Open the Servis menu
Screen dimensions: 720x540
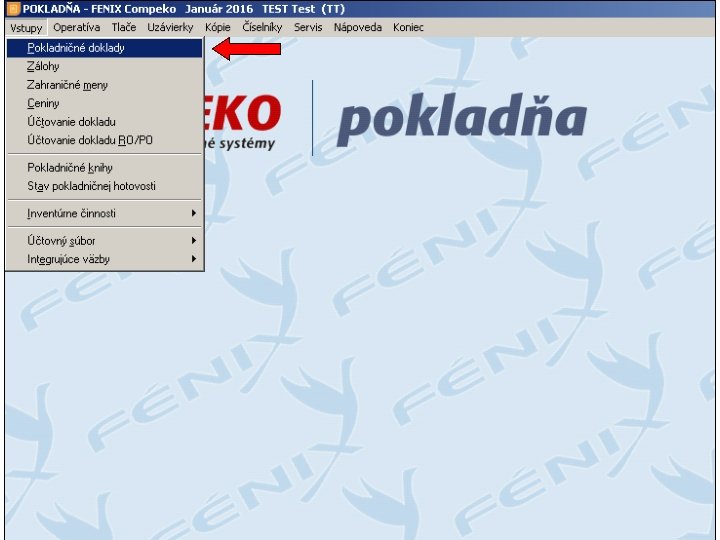pyautogui.click(x=308, y=28)
